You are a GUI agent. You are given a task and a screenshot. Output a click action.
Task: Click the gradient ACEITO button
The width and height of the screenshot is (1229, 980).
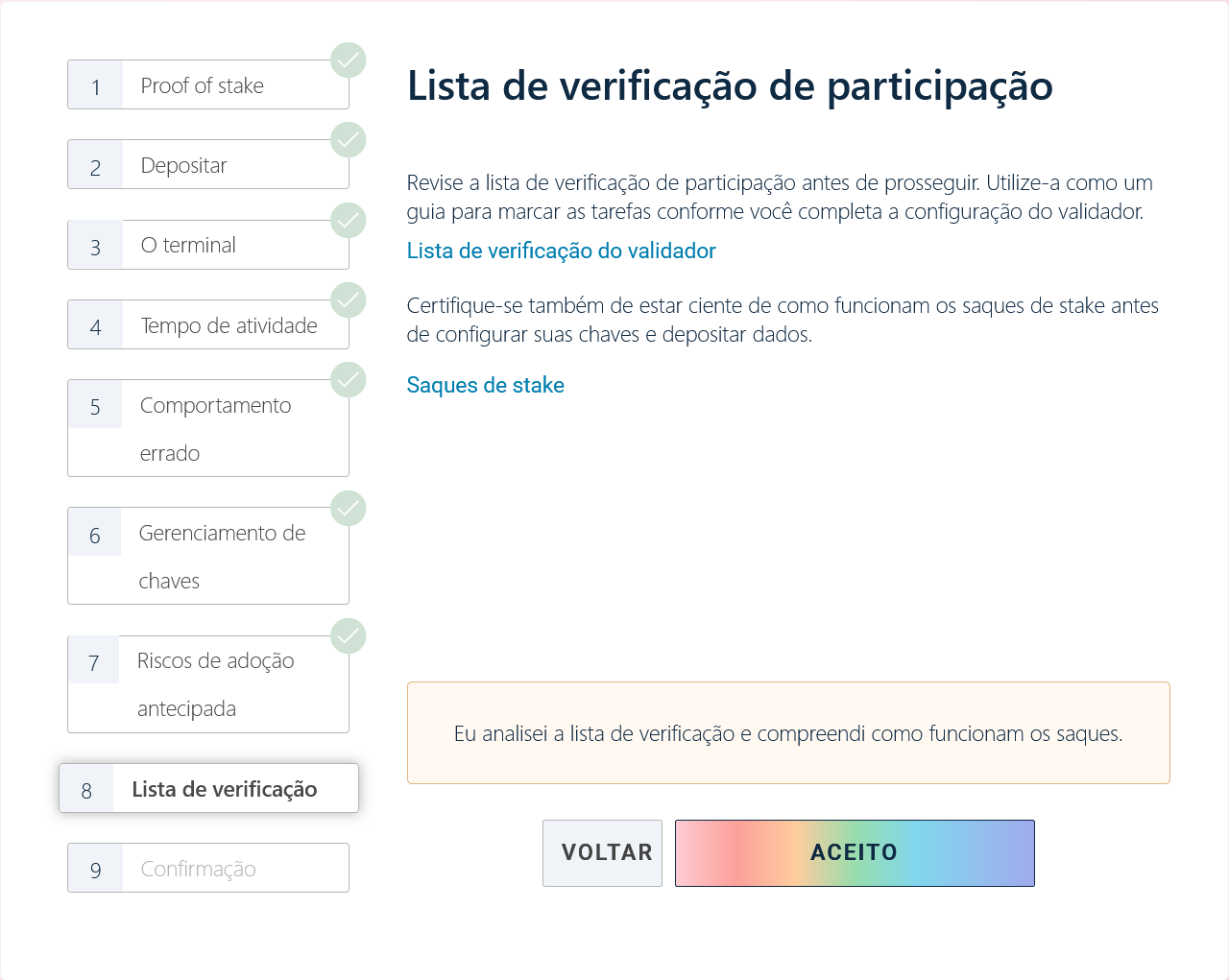(854, 852)
